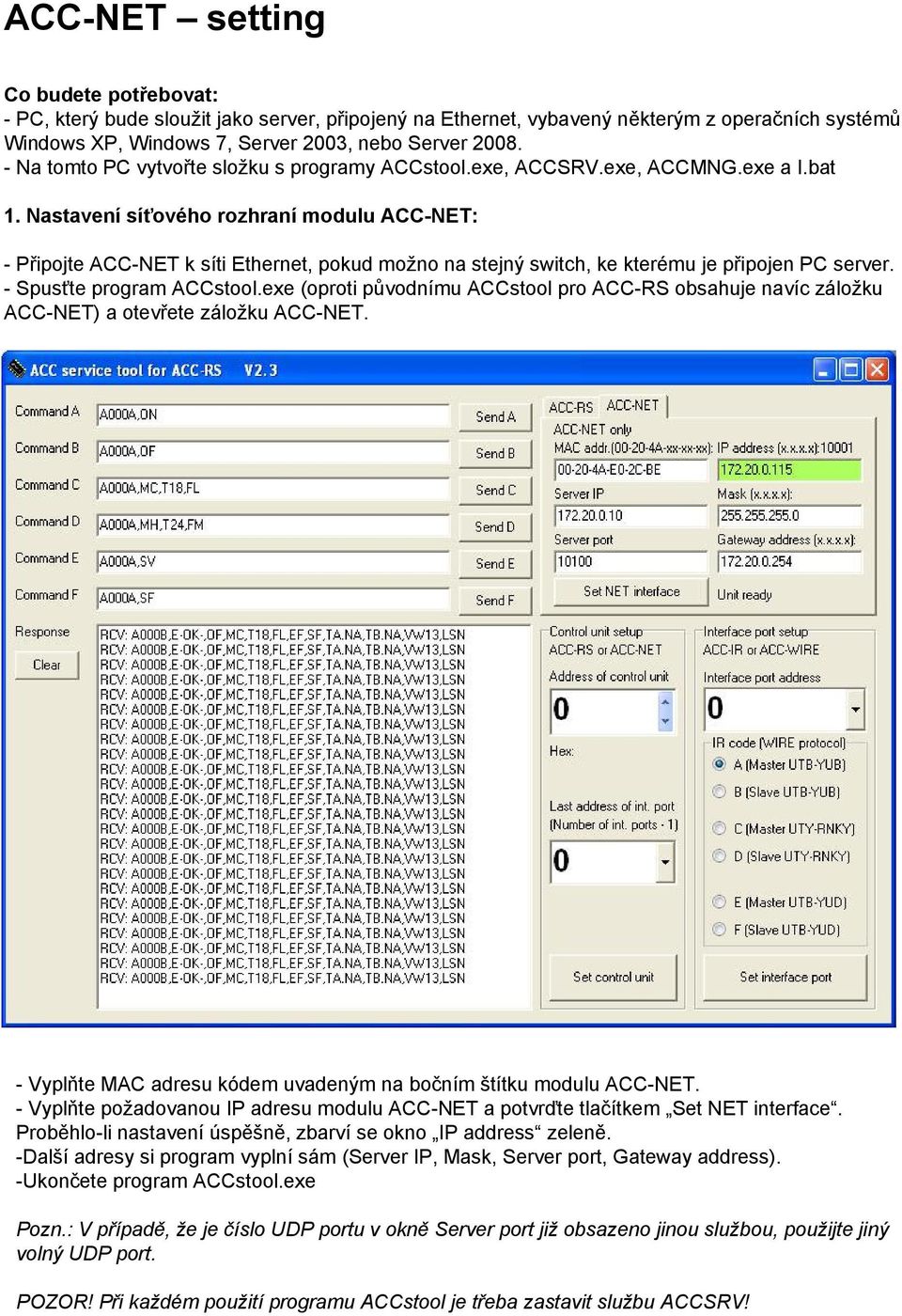Image resolution: width=902 pixels, height=1316 pixels.
Task: Click the Send B button
Action: [x=495, y=453]
